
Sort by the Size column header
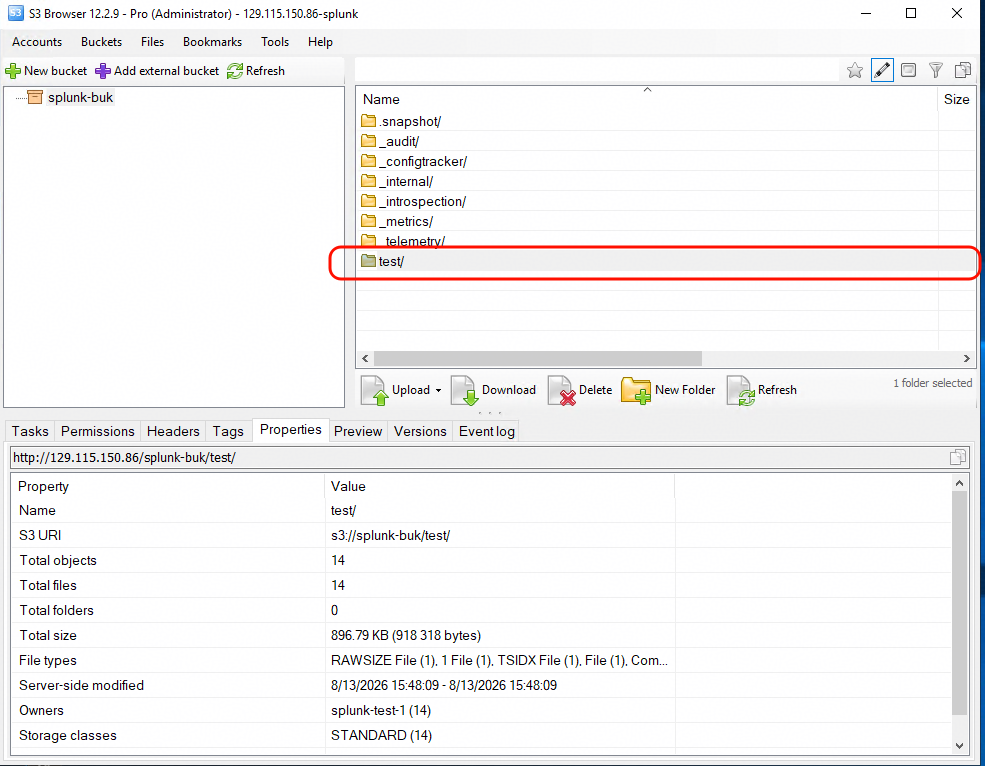[x=957, y=99]
